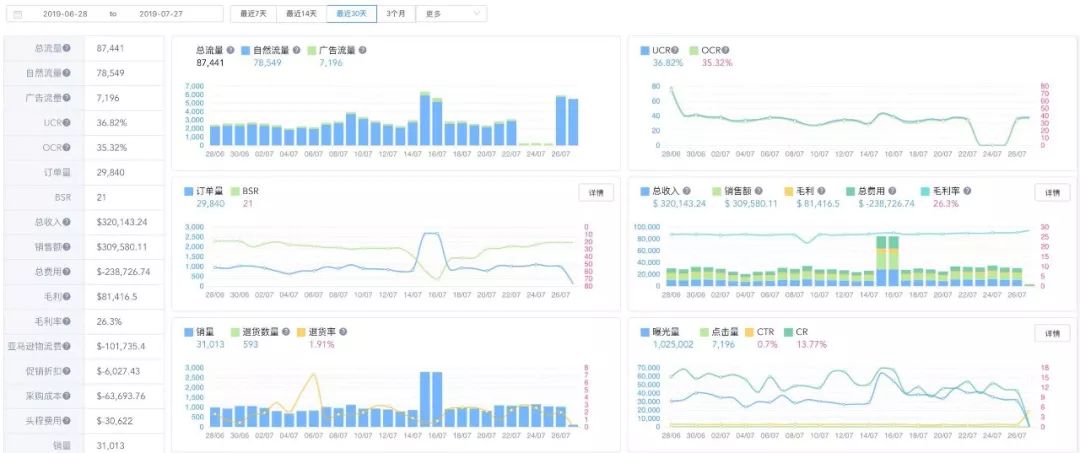This screenshot has width=1080, height=453.
Task: Click the help icon after UCR in the conversion chart legend
Action: 675,50
